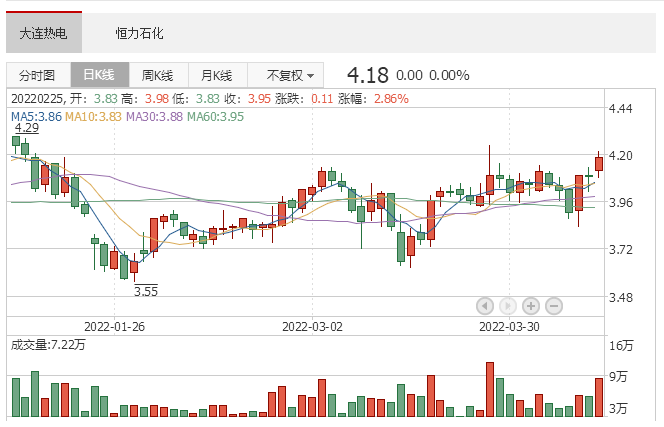Switch to 恒力石化 stock tab
The image size is (664, 427).
(139, 33)
